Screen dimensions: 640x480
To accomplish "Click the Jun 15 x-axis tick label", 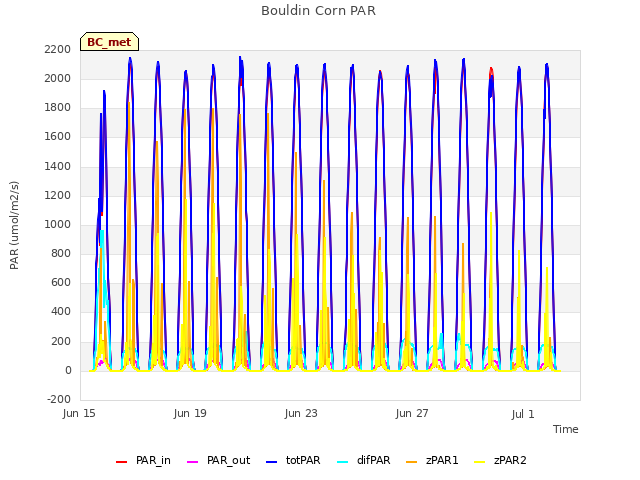I will [x=79, y=413].
